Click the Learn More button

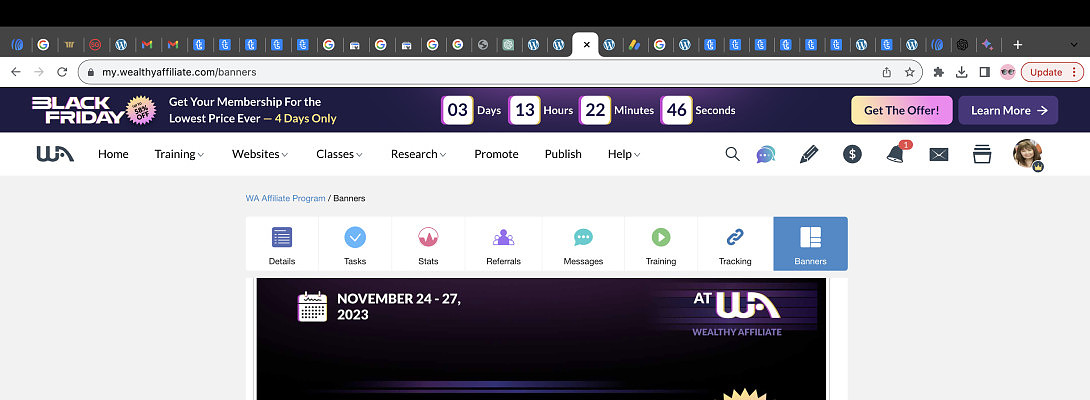1008,110
